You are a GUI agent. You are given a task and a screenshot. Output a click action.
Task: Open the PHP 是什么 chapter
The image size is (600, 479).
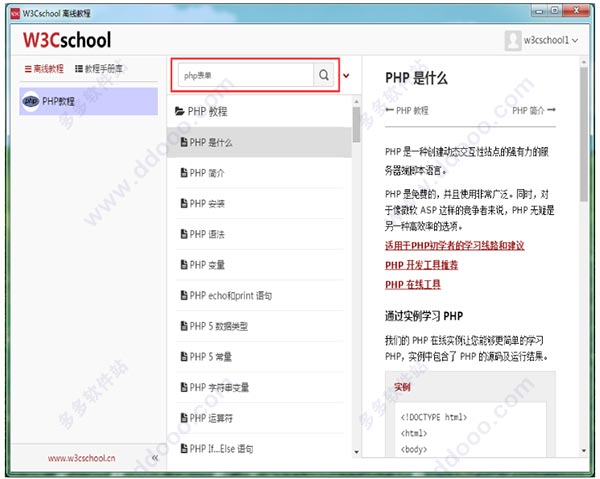pyautogui.click(x=259, y=142)
